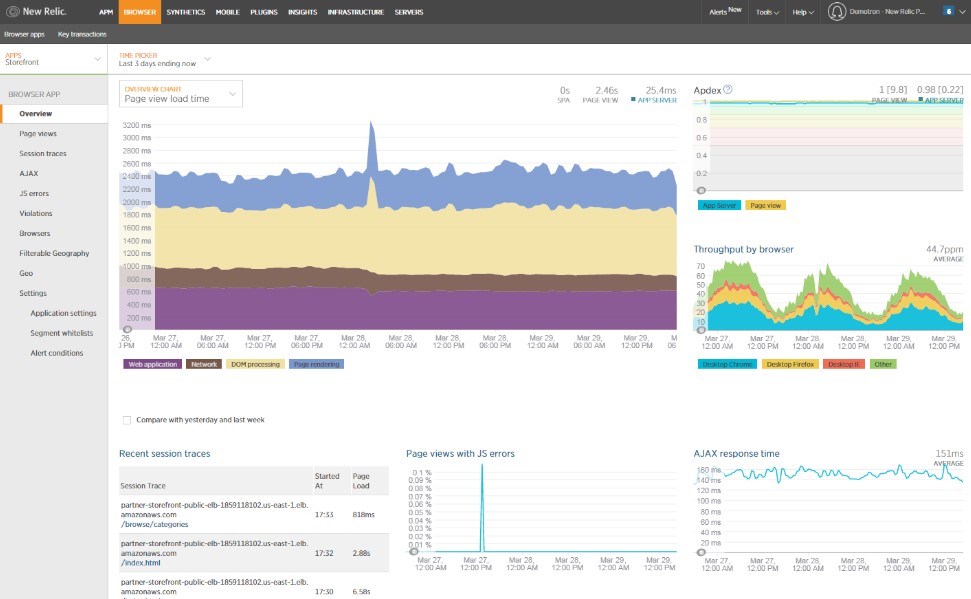Open the Apdex help question-mark icon
This screenshot has height=599, width=971.
[x=728, y=89]
